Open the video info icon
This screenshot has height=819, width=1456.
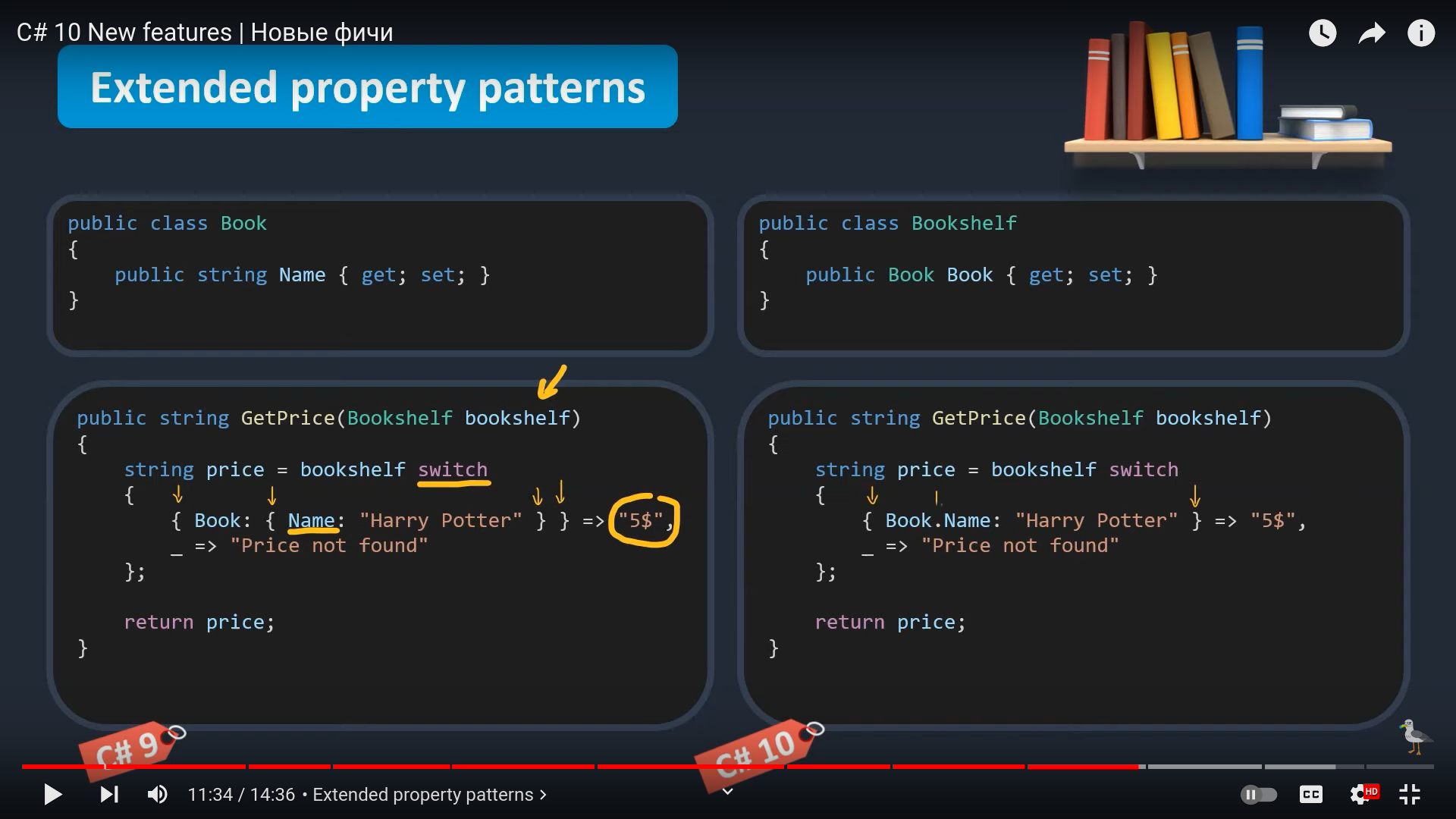tap(1420, 33)
